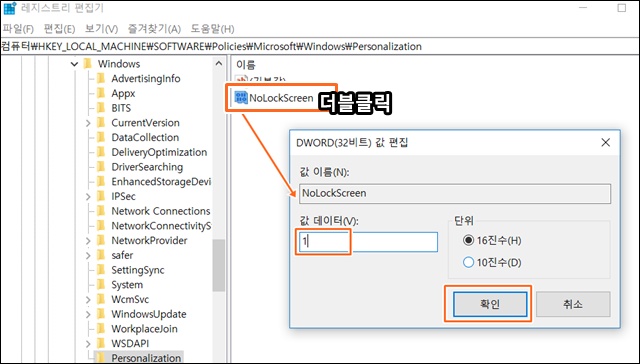Expand the WindowsUpdate key
Viewport: 640px width, 364px height.
coord(88,314)
